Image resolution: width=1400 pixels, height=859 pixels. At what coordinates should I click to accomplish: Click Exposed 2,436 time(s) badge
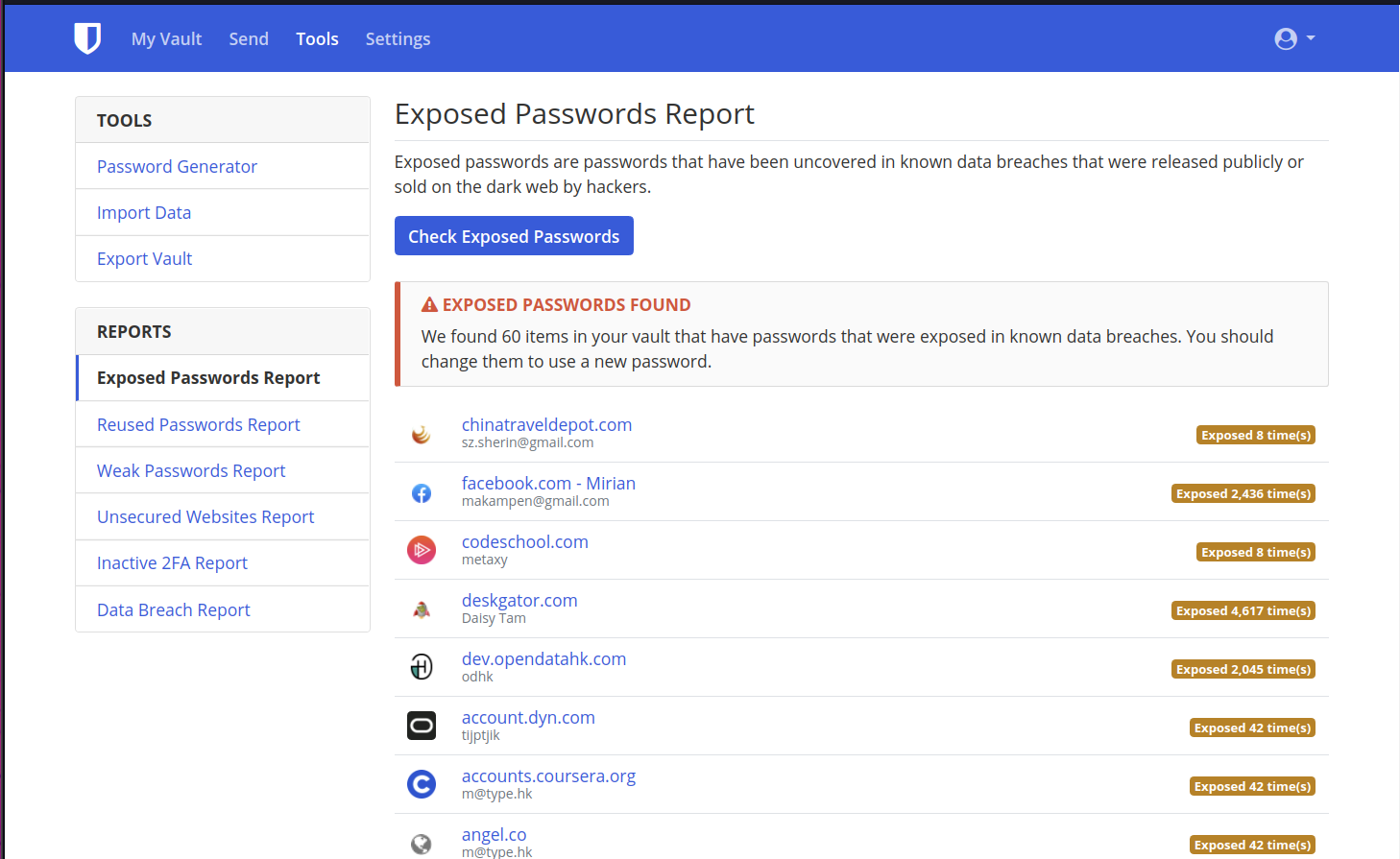point(1243,493)
